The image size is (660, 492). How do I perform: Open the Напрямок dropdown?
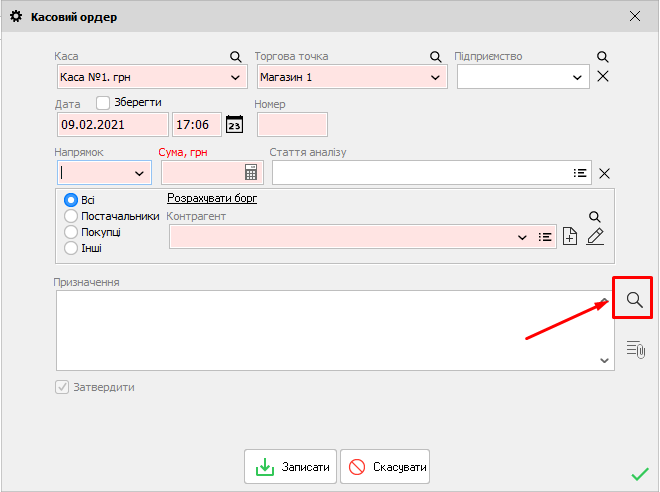[x=138, y=173]
